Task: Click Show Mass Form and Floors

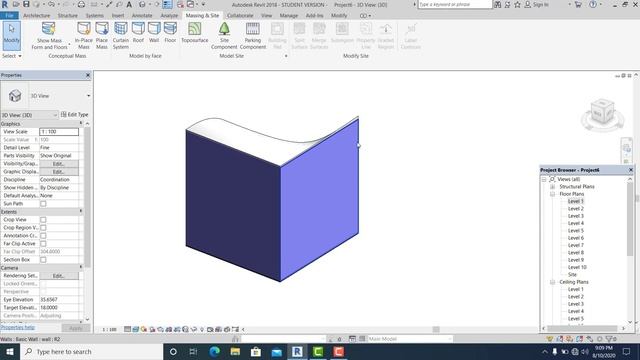Action: pyautogui.click(x=49, y=36)
